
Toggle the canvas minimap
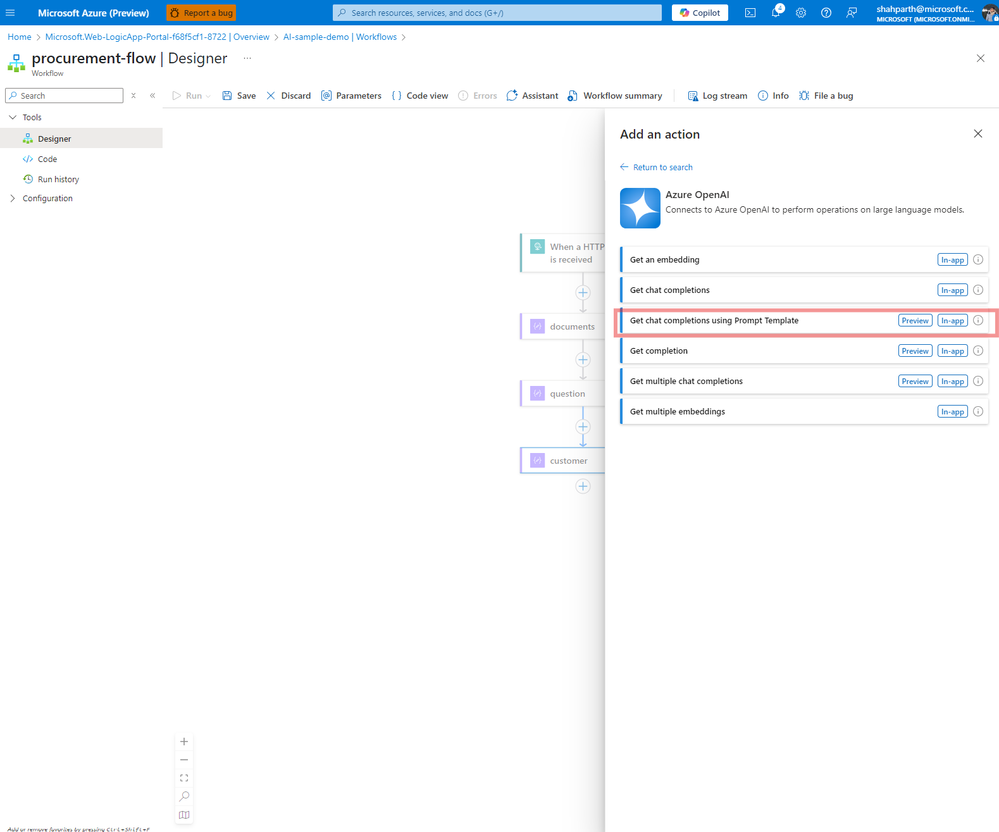[x=184, y=815]
